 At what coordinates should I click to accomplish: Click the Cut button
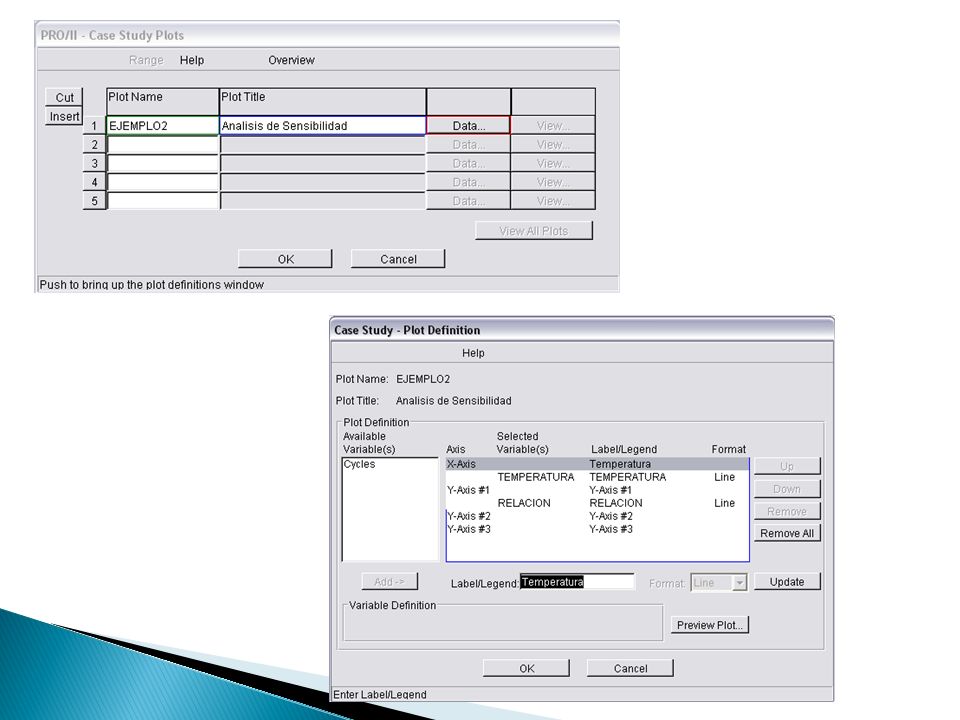tap(64, 97)
